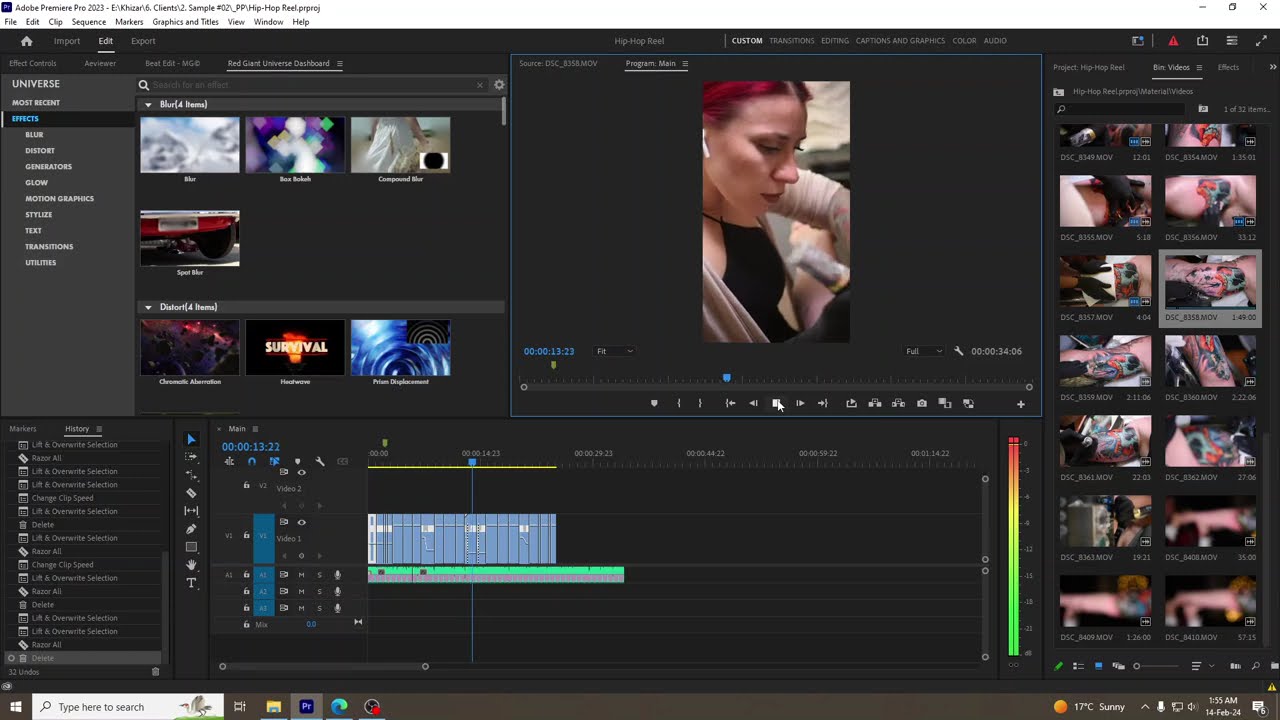Open the button editor plus icon
Screen dimensions: 1280x720
tap(1020, 404)
